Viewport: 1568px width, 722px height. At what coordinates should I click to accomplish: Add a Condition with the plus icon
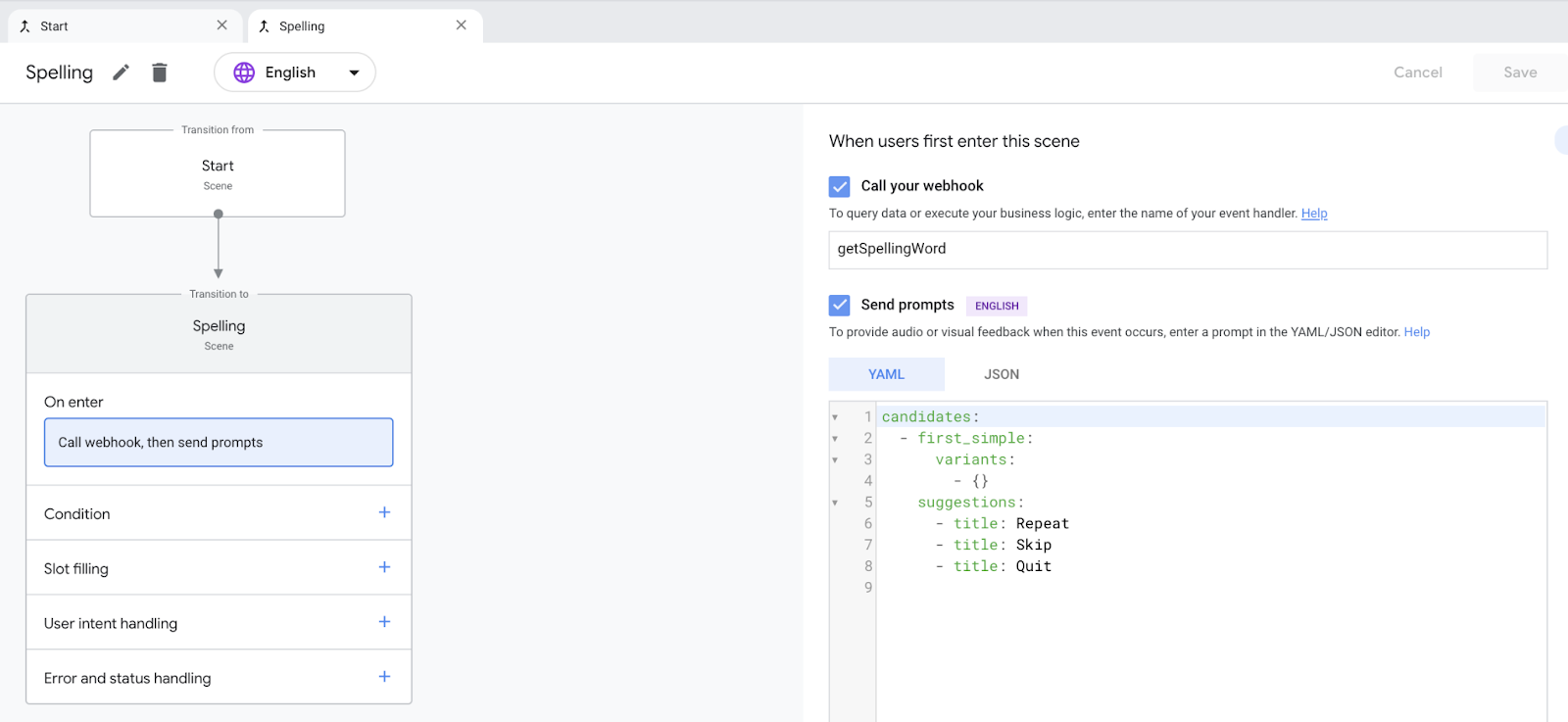384,512
